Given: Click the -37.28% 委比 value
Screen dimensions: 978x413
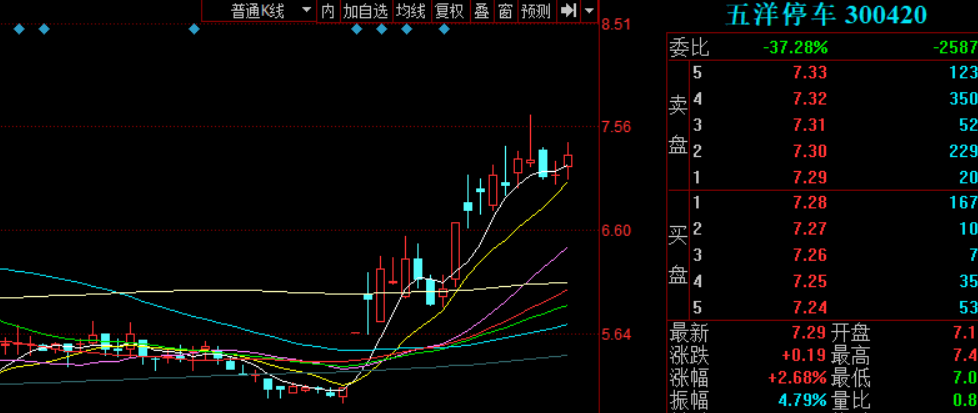Looking at the screenshot, I should [x=796, y=47].
